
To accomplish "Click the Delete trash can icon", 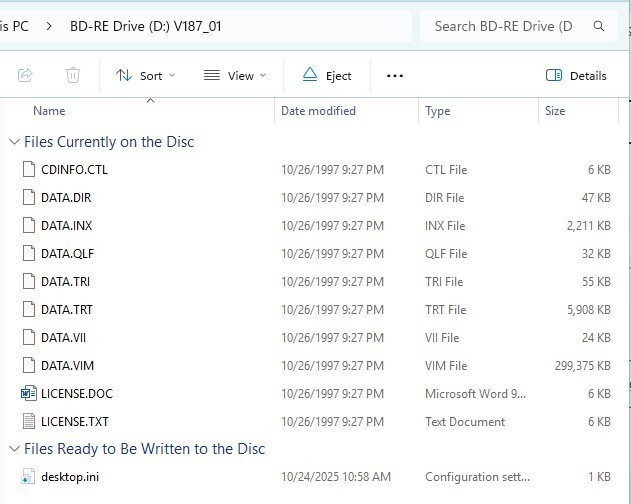I will [73, 75].
